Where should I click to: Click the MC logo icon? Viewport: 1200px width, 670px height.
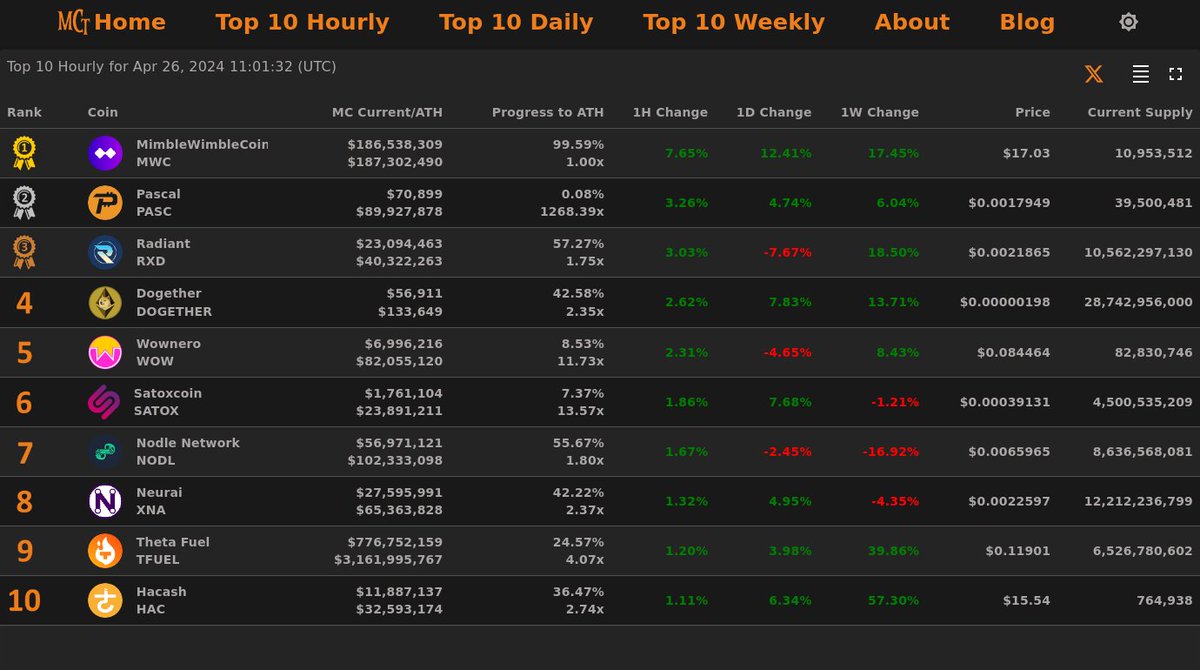click(x=73, y=21)
